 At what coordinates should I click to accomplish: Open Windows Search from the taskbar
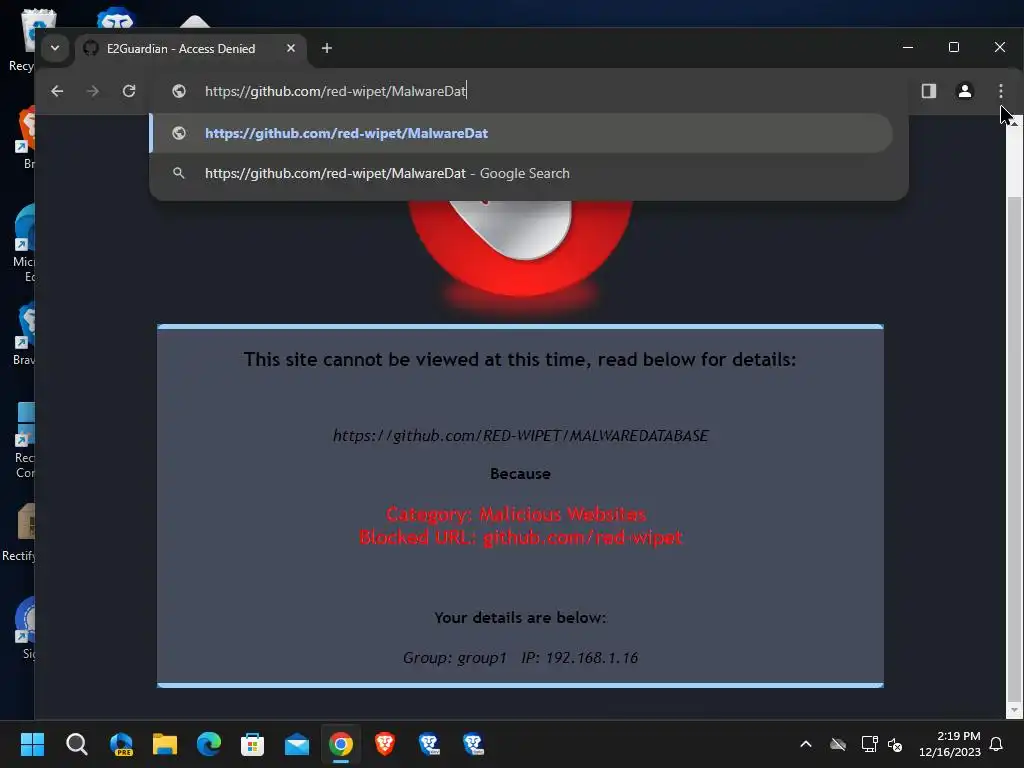point(76,744)
